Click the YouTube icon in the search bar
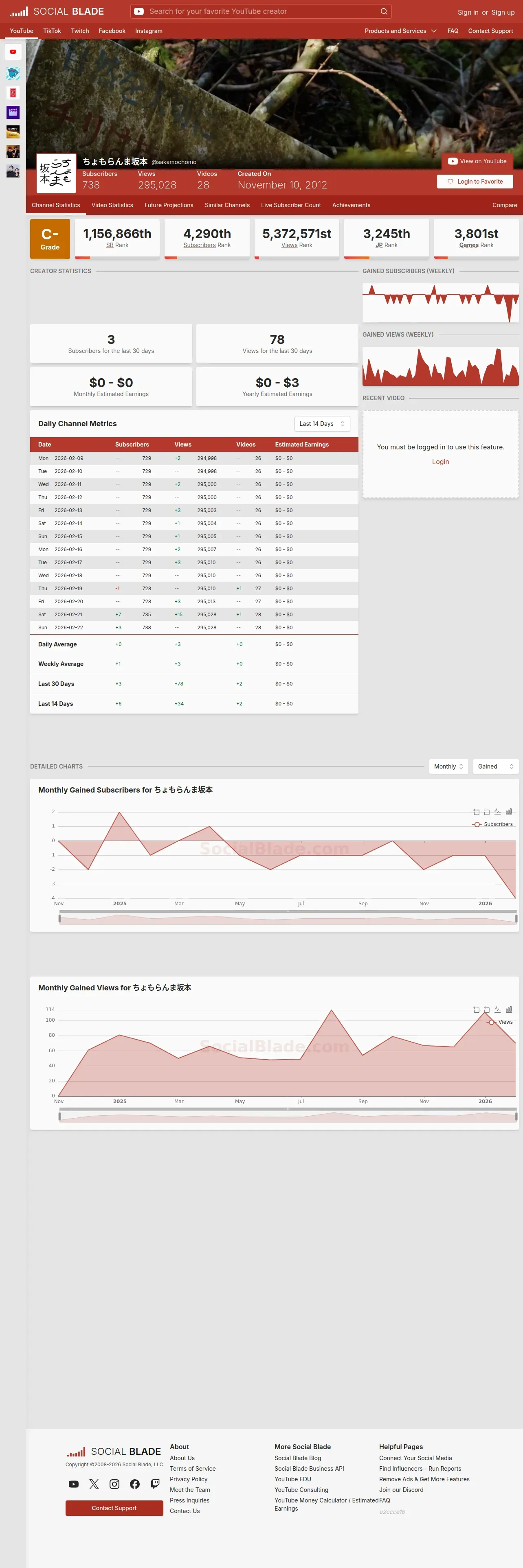Image resolution: width=523 pixels, height=1568 pixels. click(139, 11)
